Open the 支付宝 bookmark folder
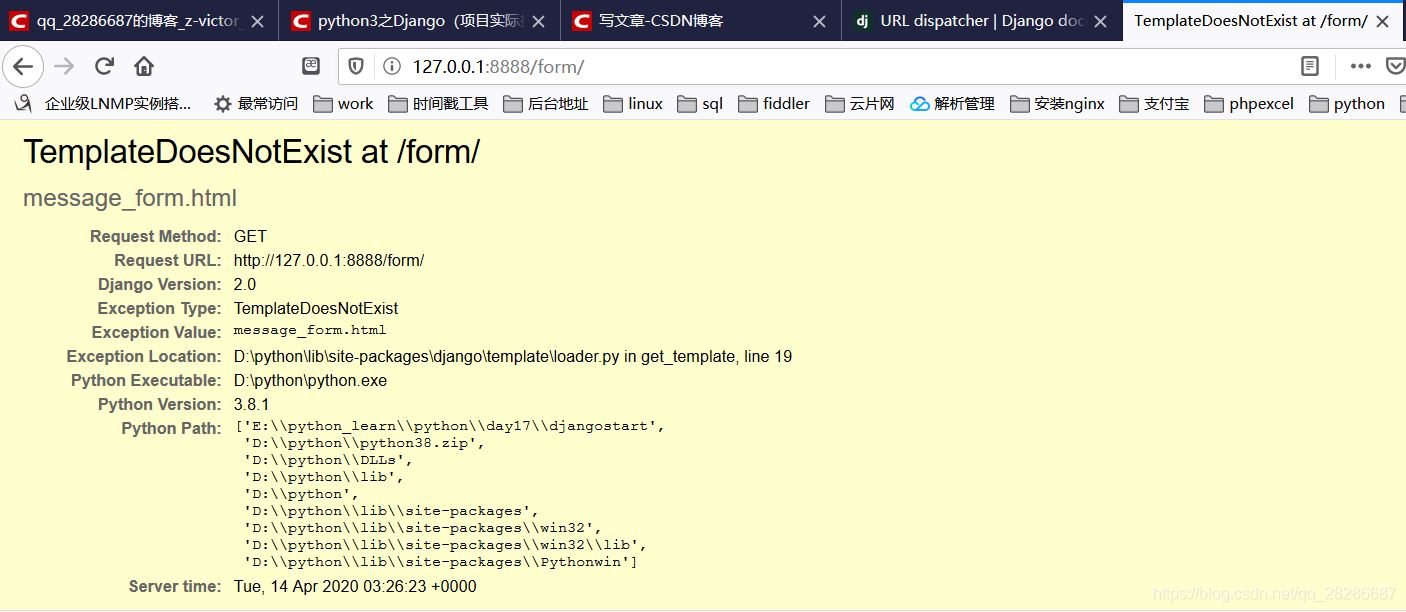The height and width of the screenshot is (612, 1406). [x=1154, y=103]
